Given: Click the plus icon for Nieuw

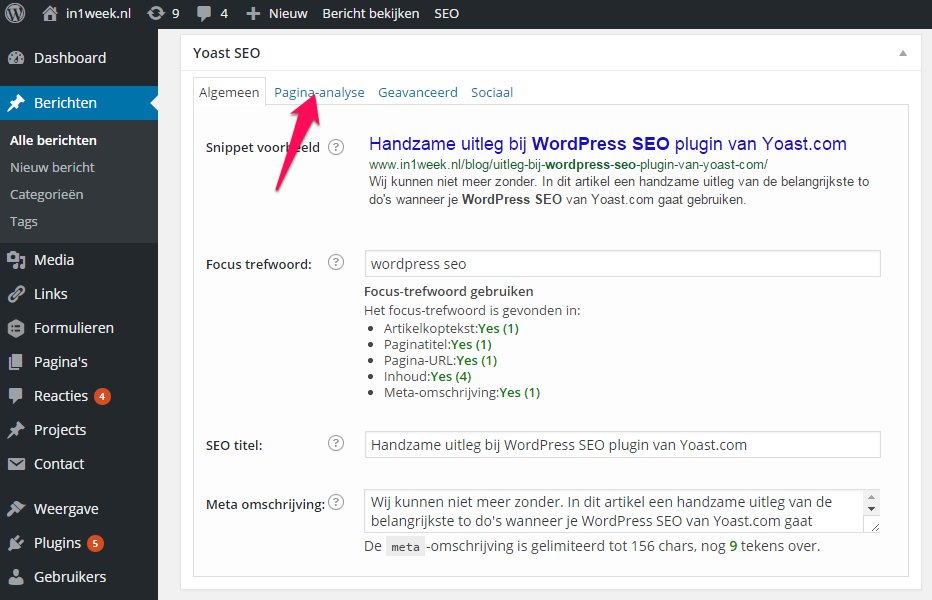Looking at the screenshot, I should (253, 13).
